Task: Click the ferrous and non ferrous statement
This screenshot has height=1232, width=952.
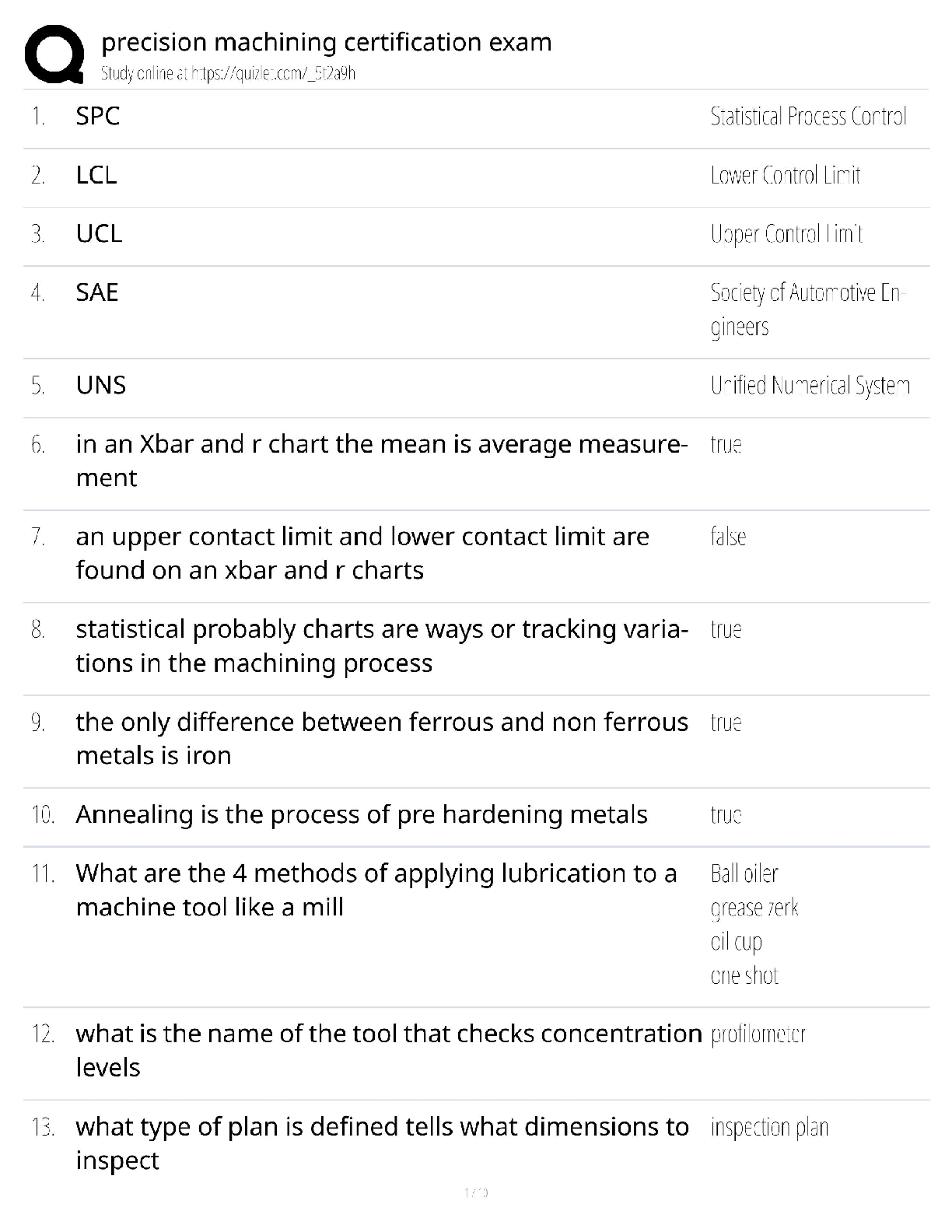Action: point(381,738)
